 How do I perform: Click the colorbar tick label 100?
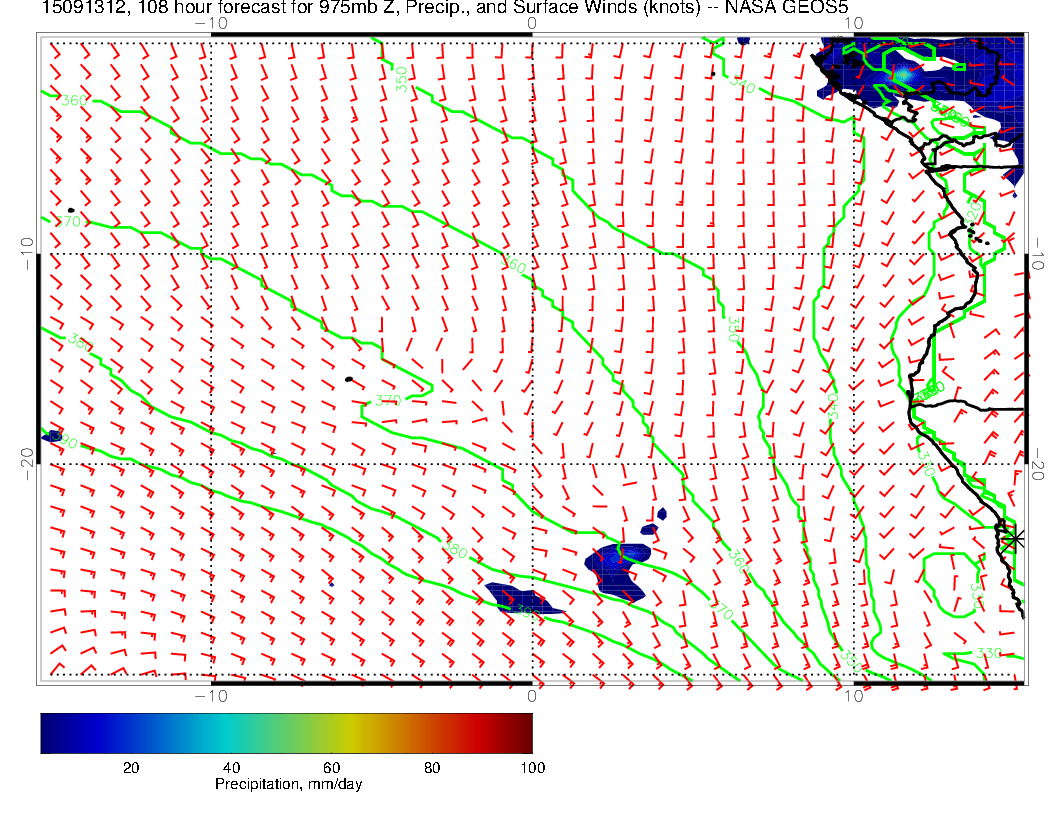(x=532, y=767)
